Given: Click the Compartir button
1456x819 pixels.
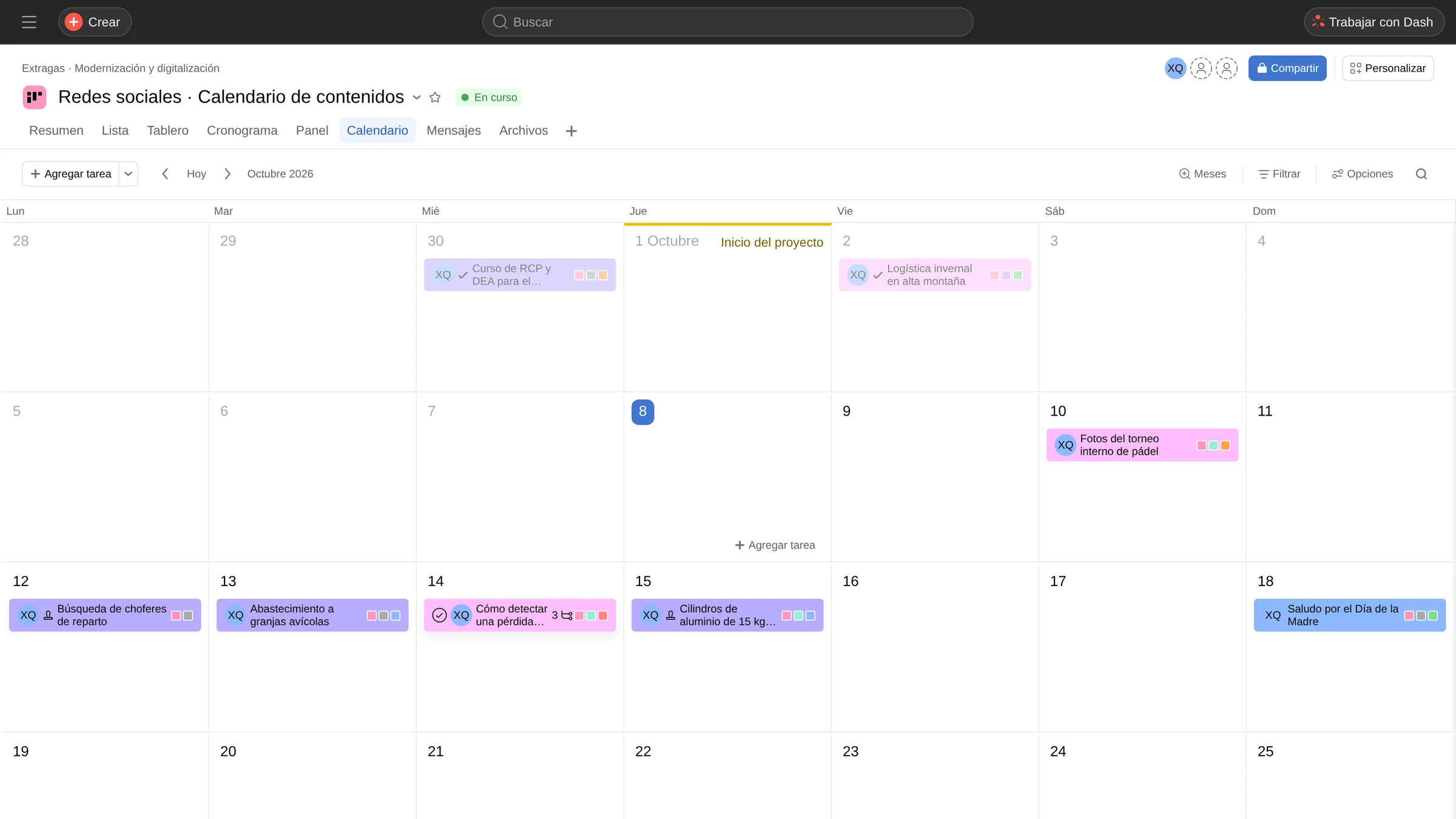Looking at the screenshot, I should click(1287, 69).
